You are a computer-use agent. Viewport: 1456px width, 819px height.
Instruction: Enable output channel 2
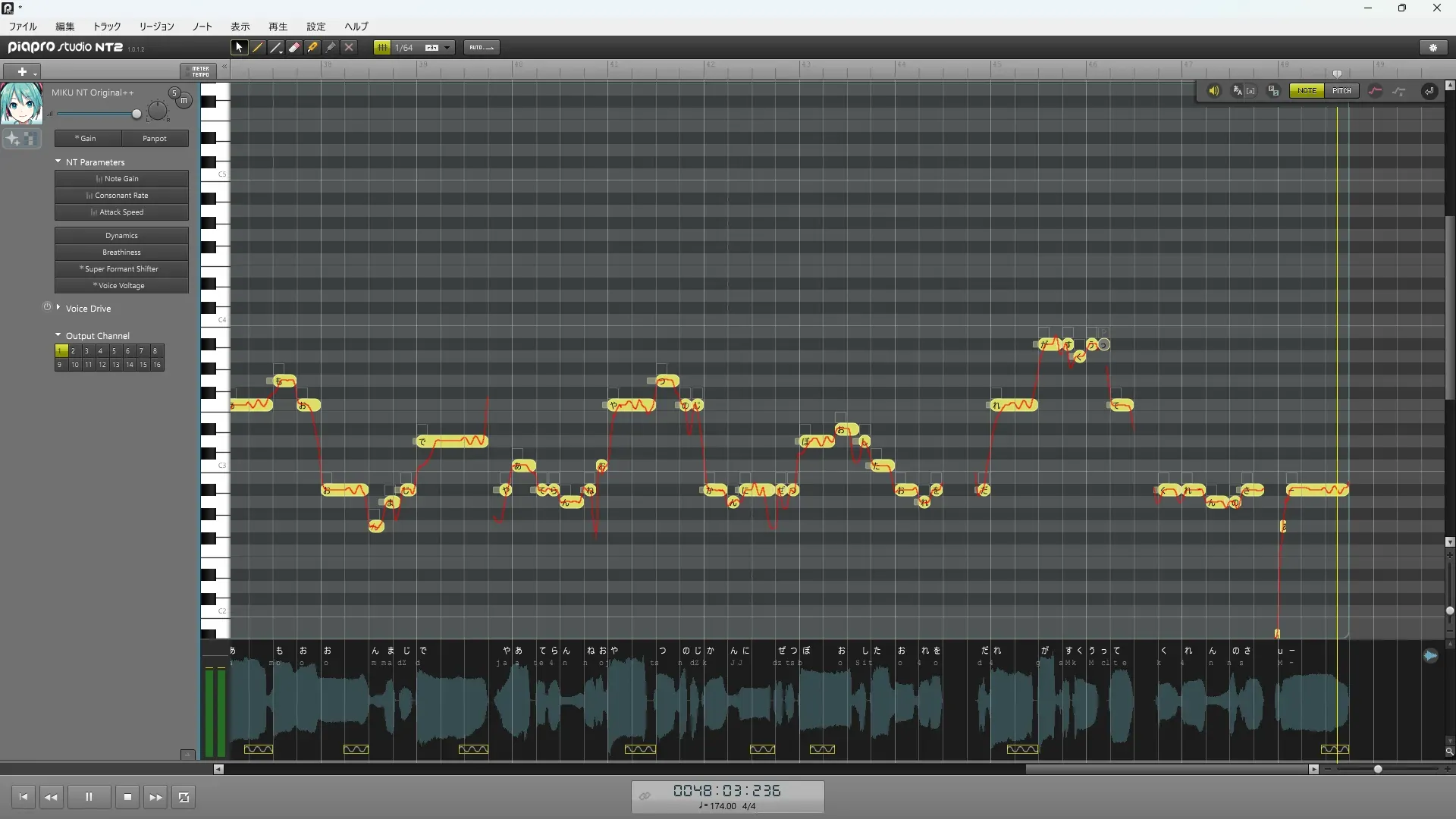click(x=74, y=351)
